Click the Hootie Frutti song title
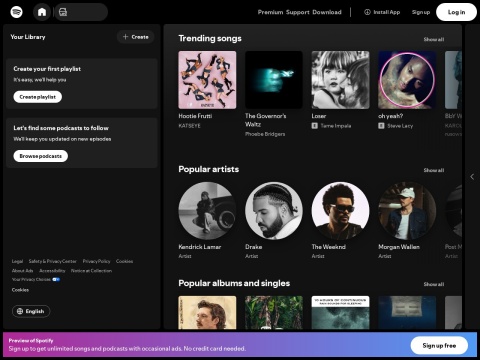 [195, 116]
